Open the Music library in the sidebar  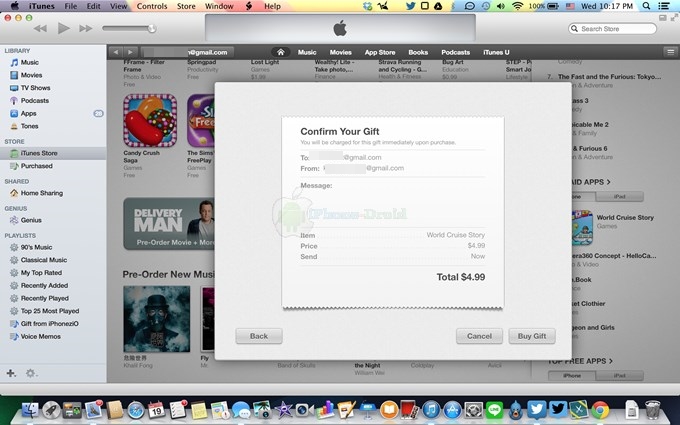[30, 62]
